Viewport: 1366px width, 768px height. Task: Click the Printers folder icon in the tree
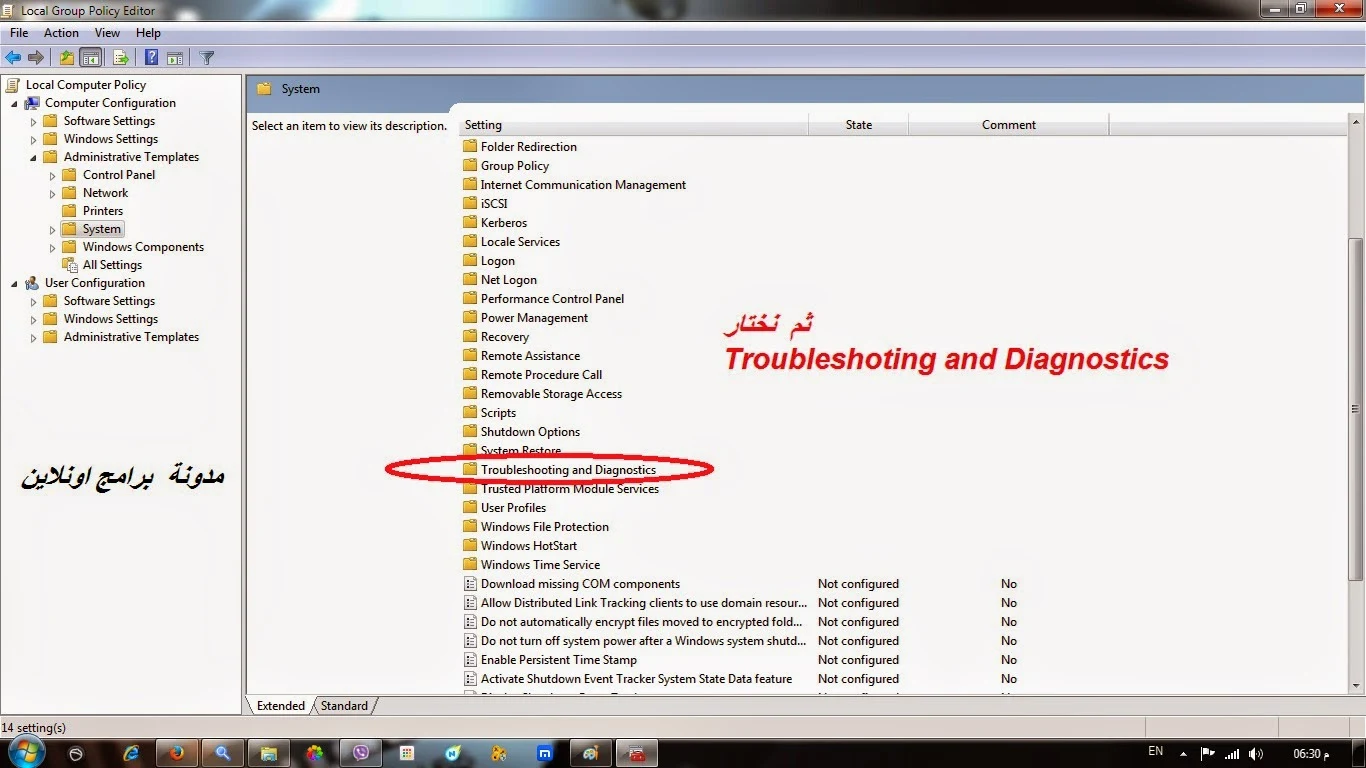pos(69,211)
